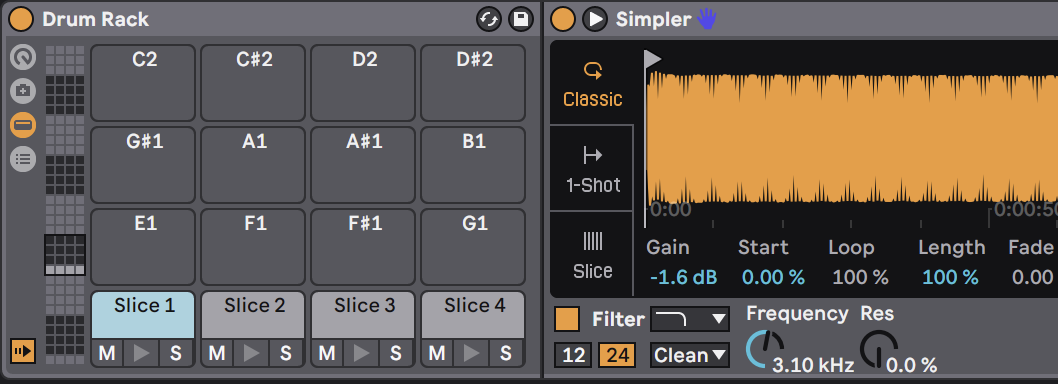Select the 24 dB filter slope
This screenshot has height=384, width=1058.
(x=617, y=355)
